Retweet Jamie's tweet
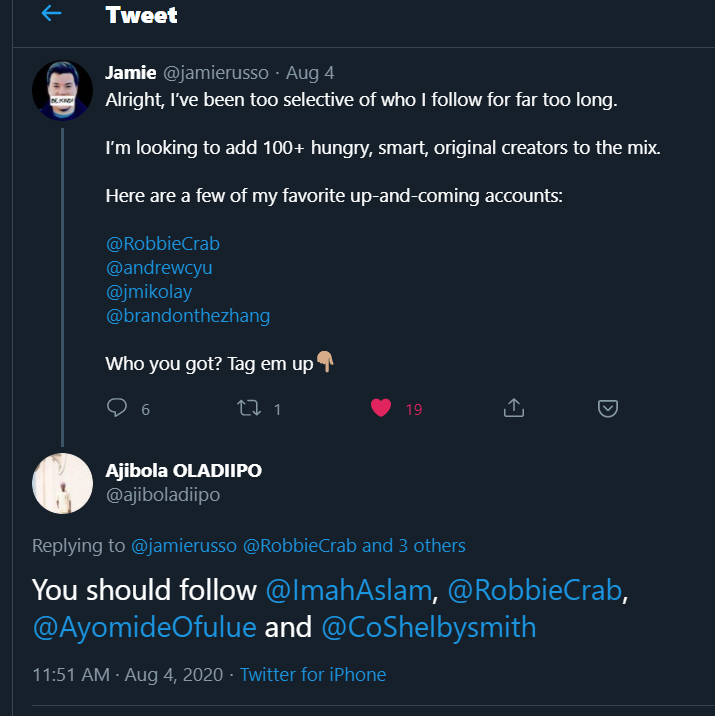Screen dimensions: 715x716 click(244, 408)
